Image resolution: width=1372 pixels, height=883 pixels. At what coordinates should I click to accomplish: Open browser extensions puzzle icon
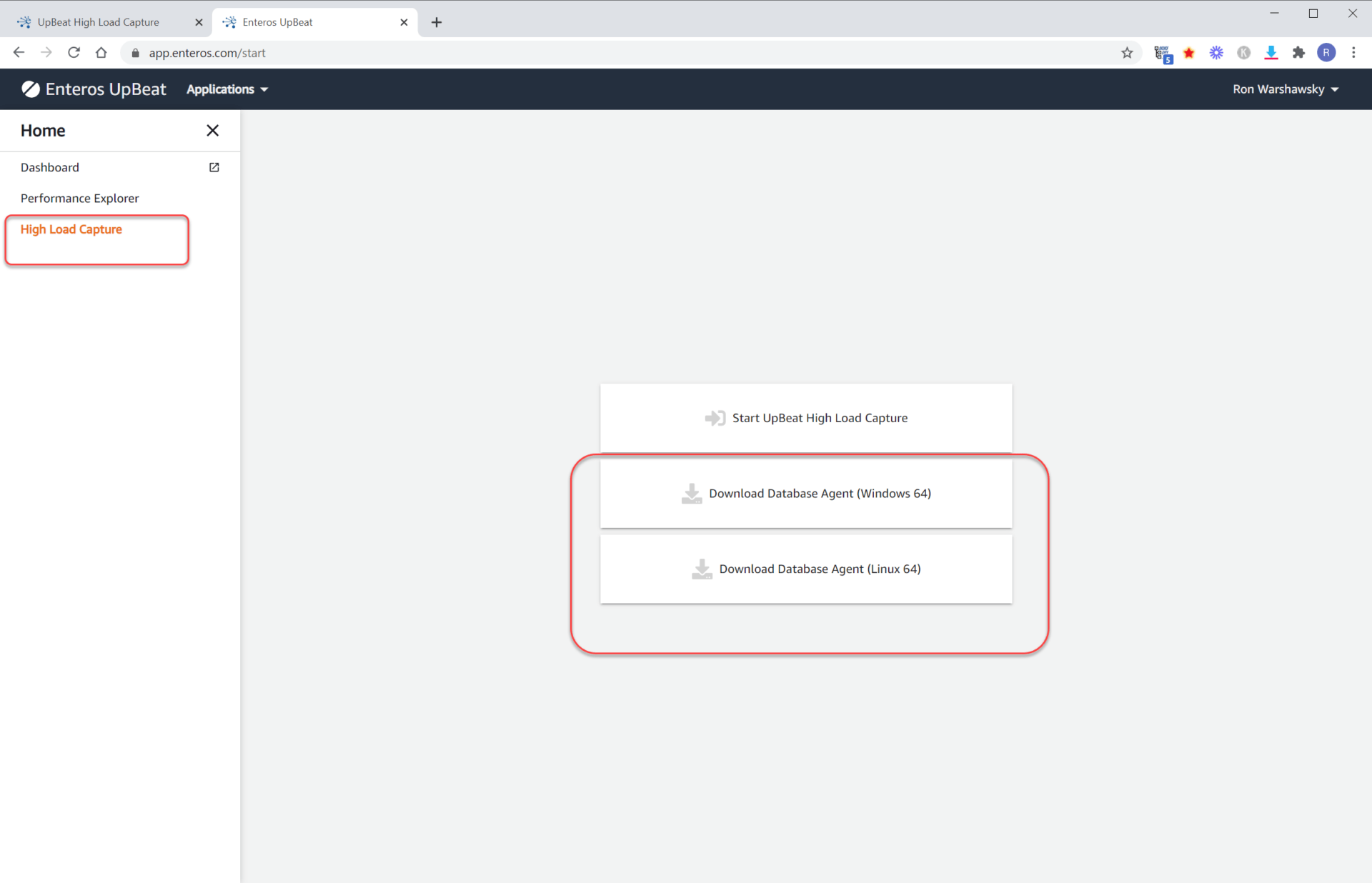[1298, 53]
